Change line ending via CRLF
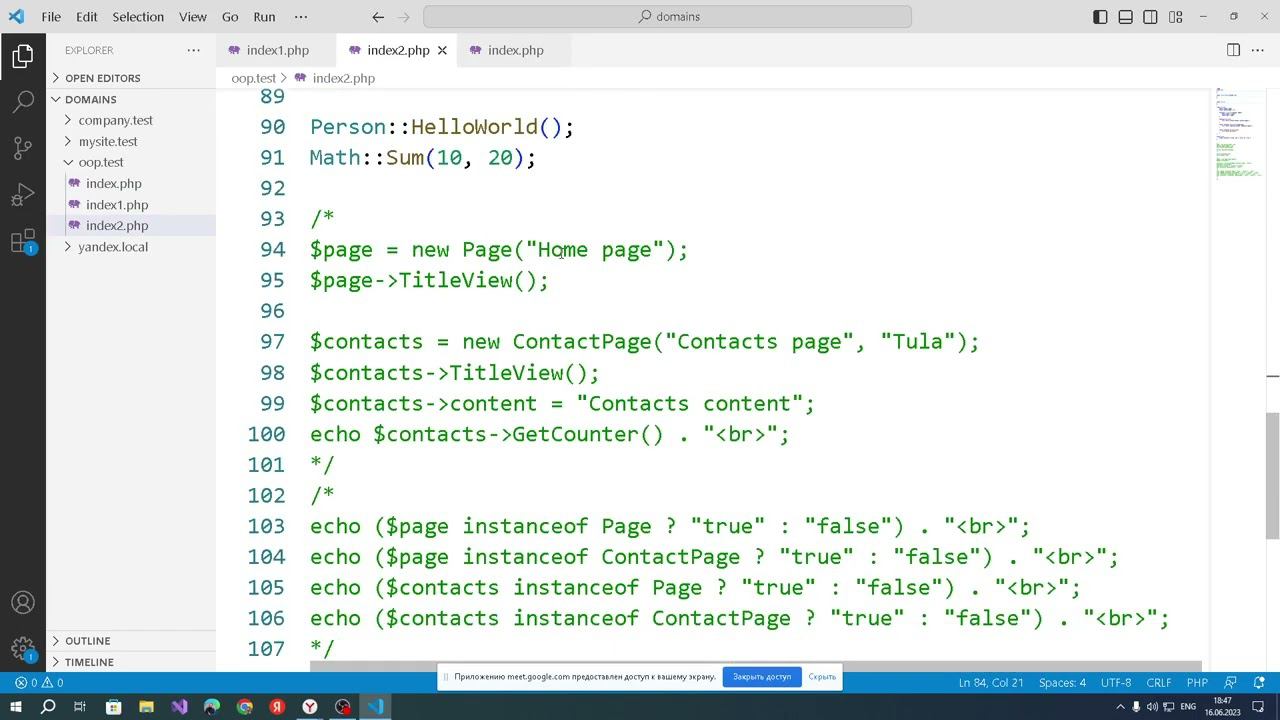This screenshot has width=1280, height=720. tap(1159, 683)
